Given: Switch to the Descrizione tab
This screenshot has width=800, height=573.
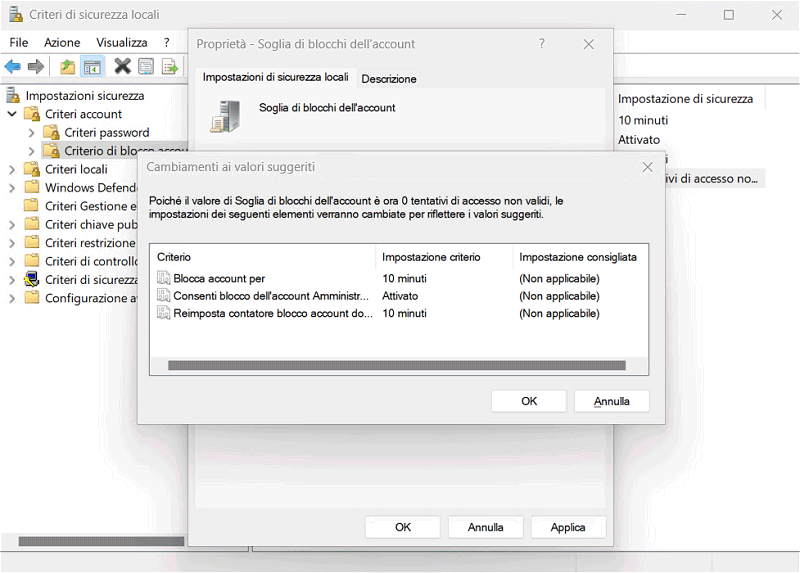Looking at the screenshot, I should (x=389, y=79).
